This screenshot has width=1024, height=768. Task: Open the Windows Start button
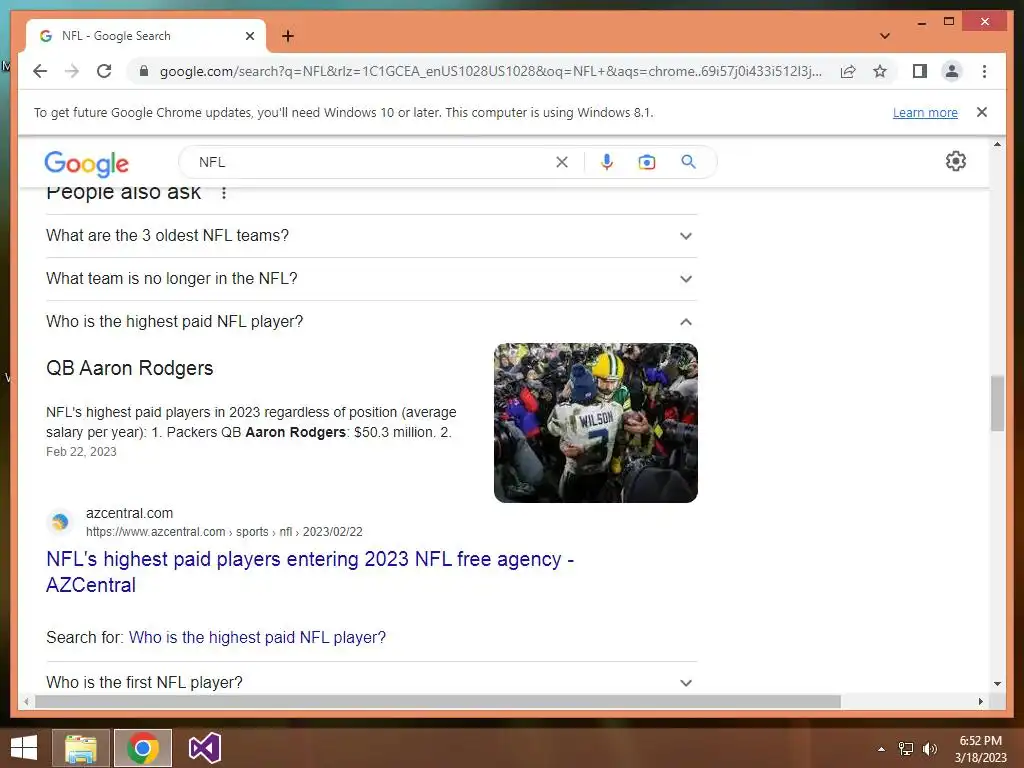(24, 748)
